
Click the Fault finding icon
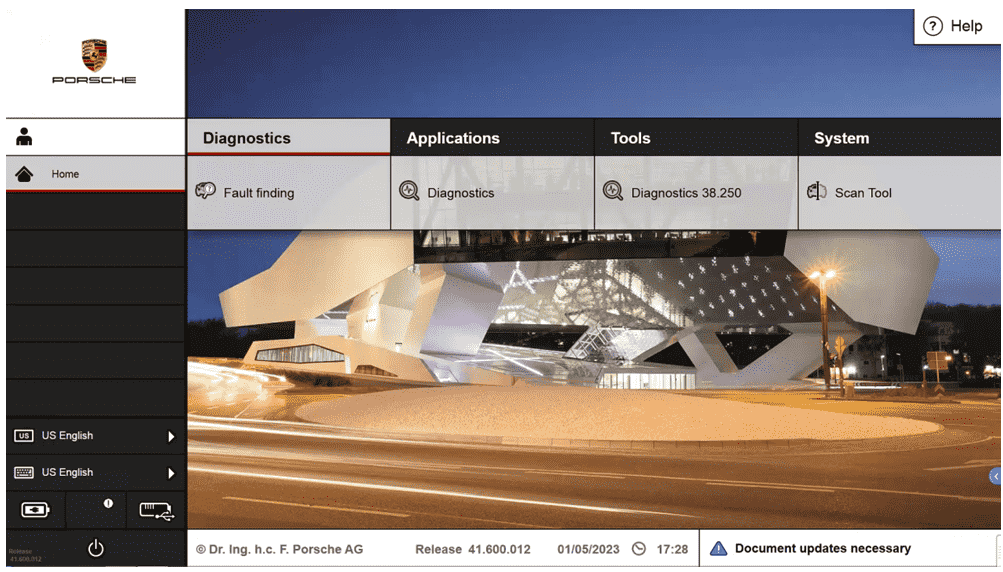pos(205,191)
